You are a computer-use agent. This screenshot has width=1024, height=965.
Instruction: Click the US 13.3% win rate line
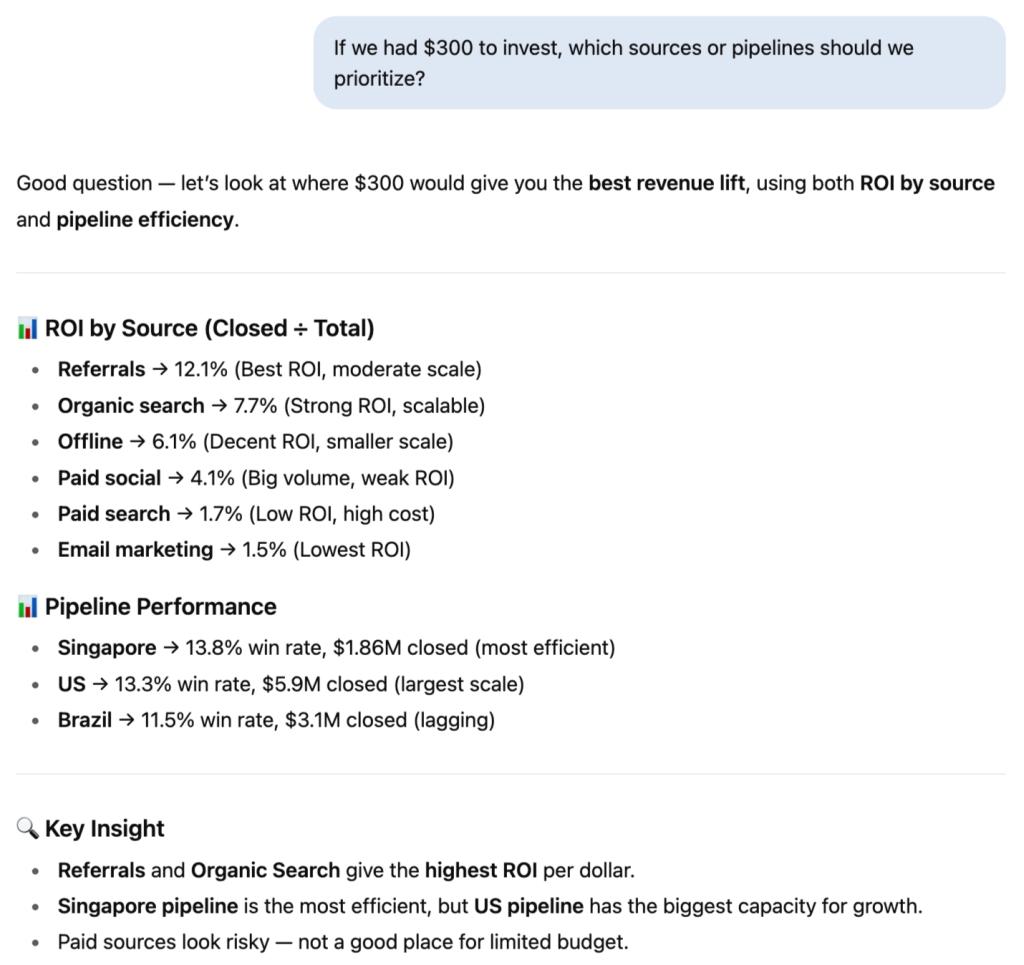(x=291, y=685)
